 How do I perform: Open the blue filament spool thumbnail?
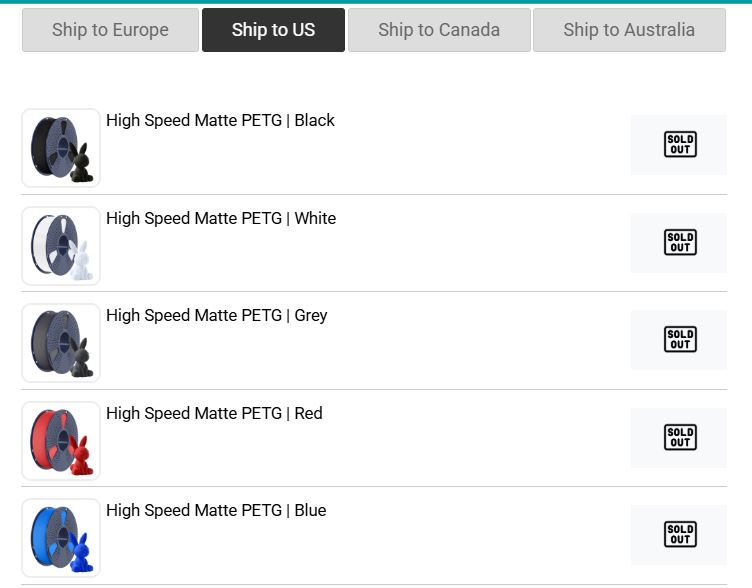tap(61, 538)
